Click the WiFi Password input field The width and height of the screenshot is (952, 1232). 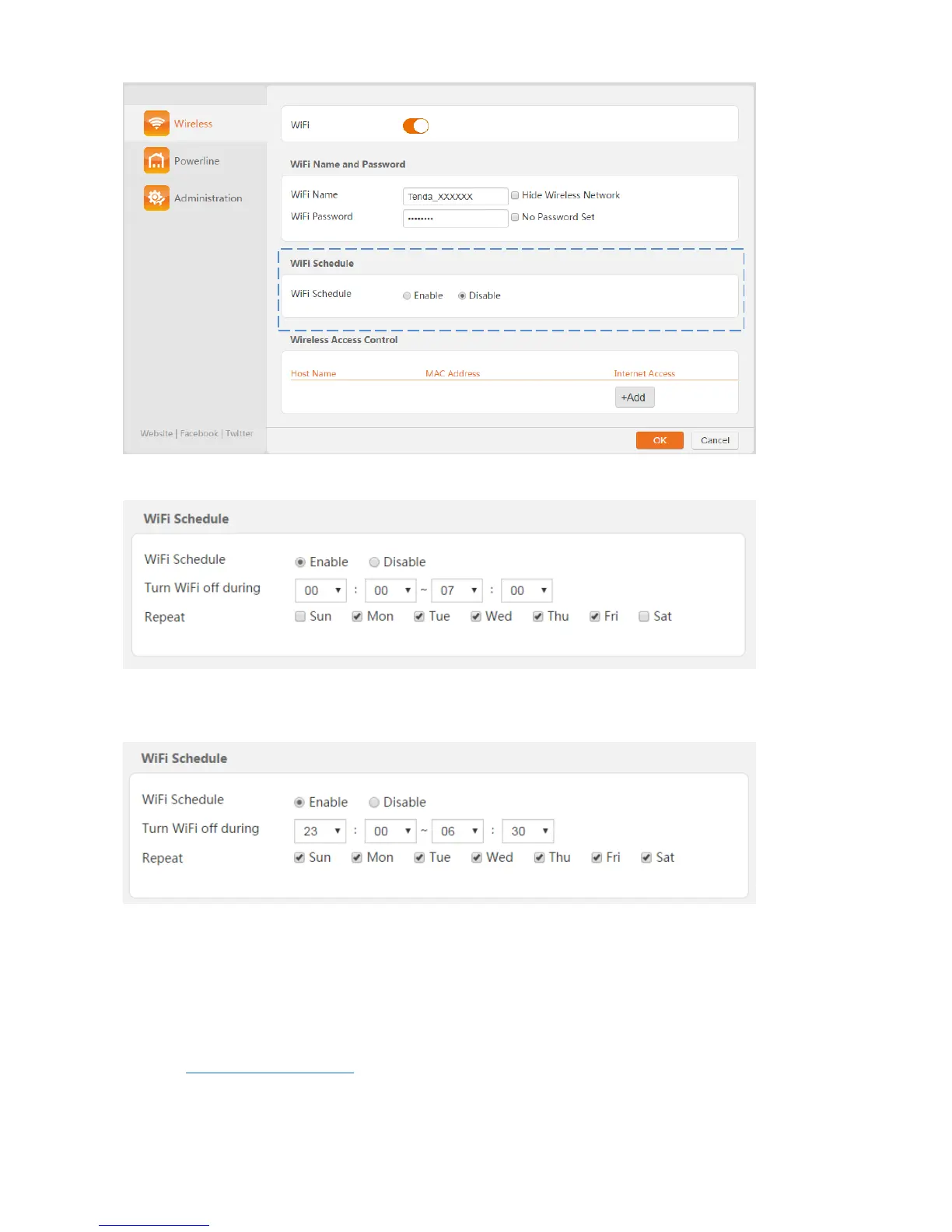(x=455, y=218)
